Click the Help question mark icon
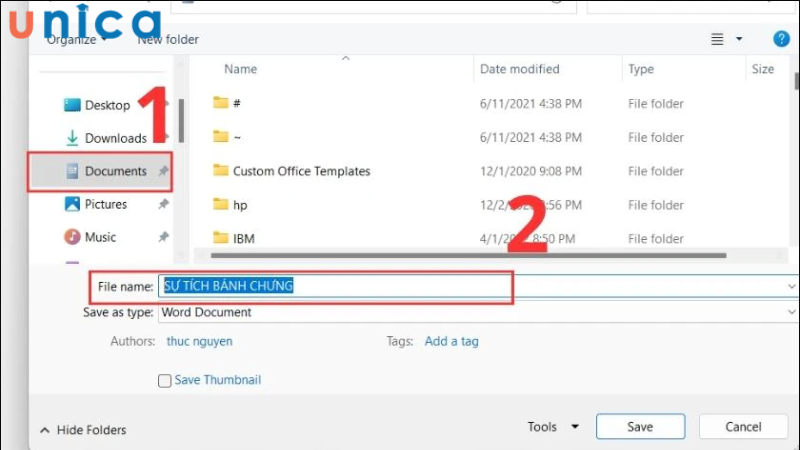This screenshot has width=800, height=450. point(781,39)
